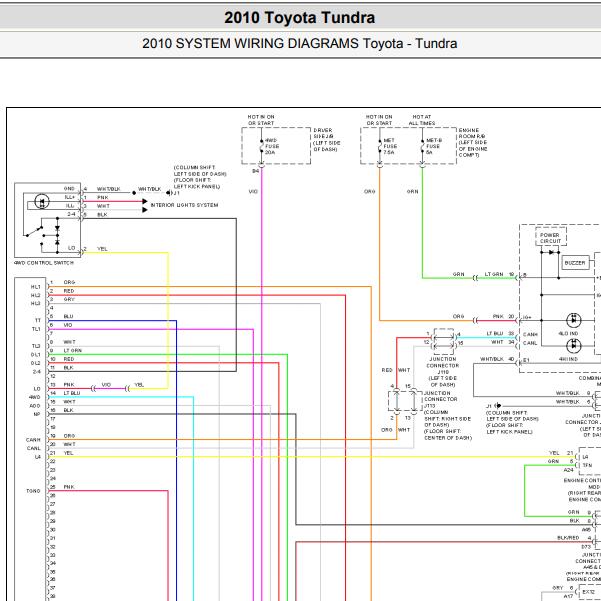Select the J113 junction connector box
The image size is (601, 601).
pos(403,400)
